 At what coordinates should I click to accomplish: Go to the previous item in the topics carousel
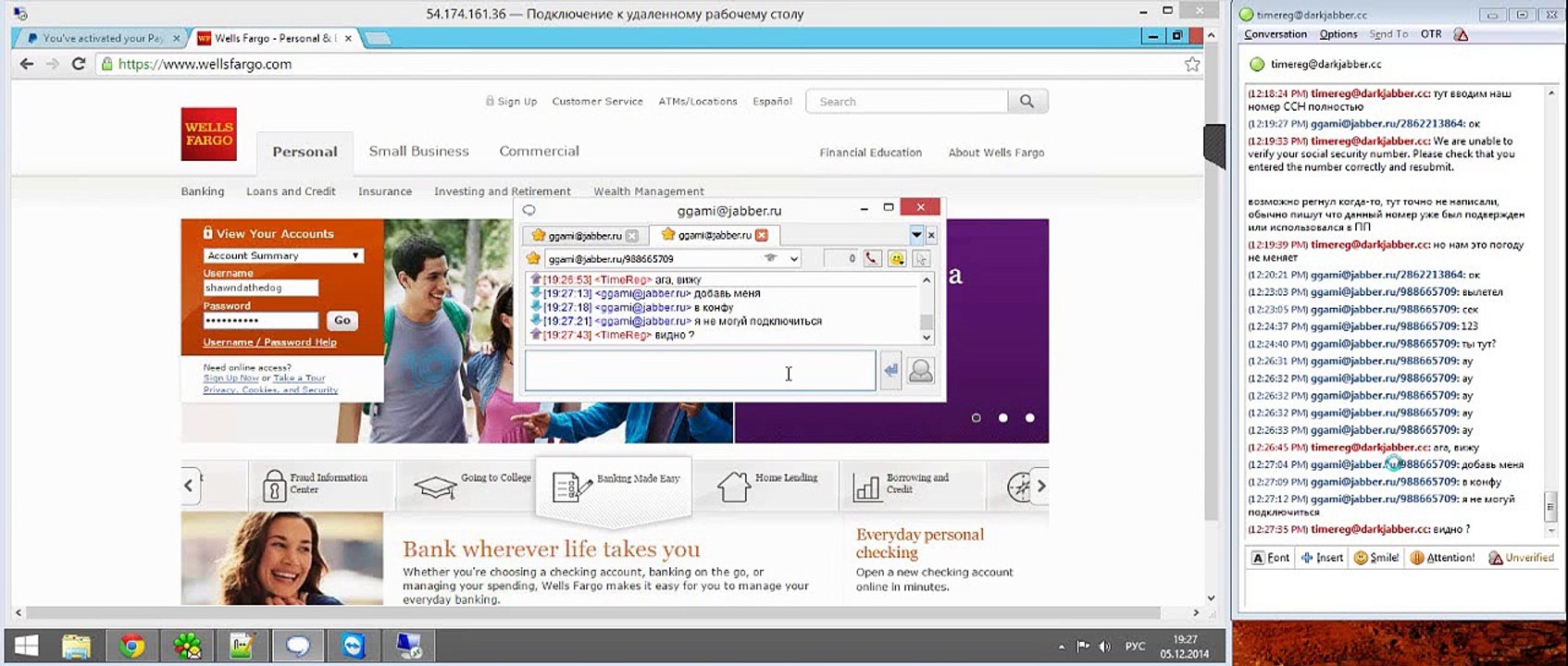tap(189, 485)
